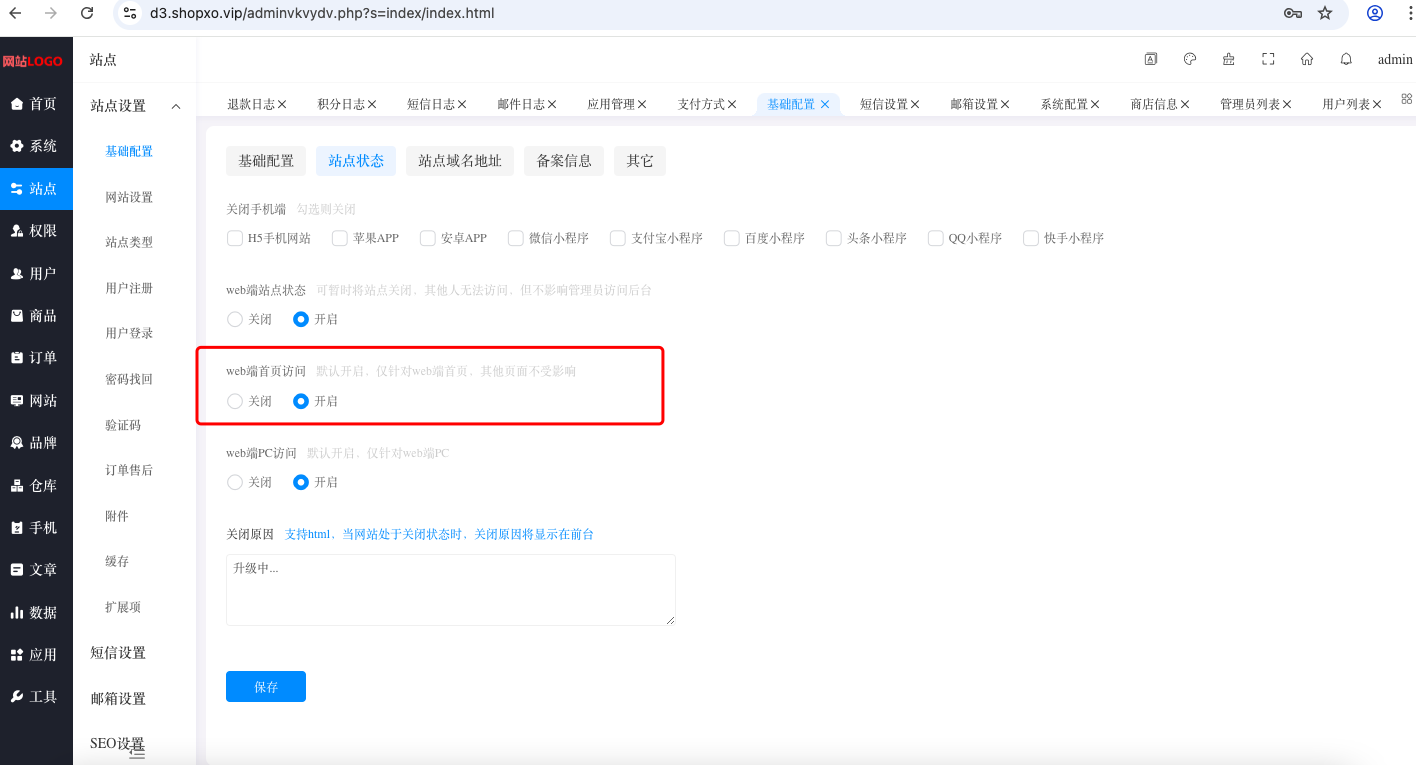Open the 手机 section

point(36,528)
